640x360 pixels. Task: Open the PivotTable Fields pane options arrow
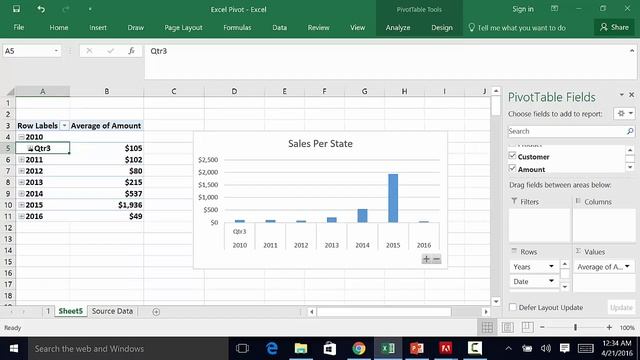[x=621, y=95]
